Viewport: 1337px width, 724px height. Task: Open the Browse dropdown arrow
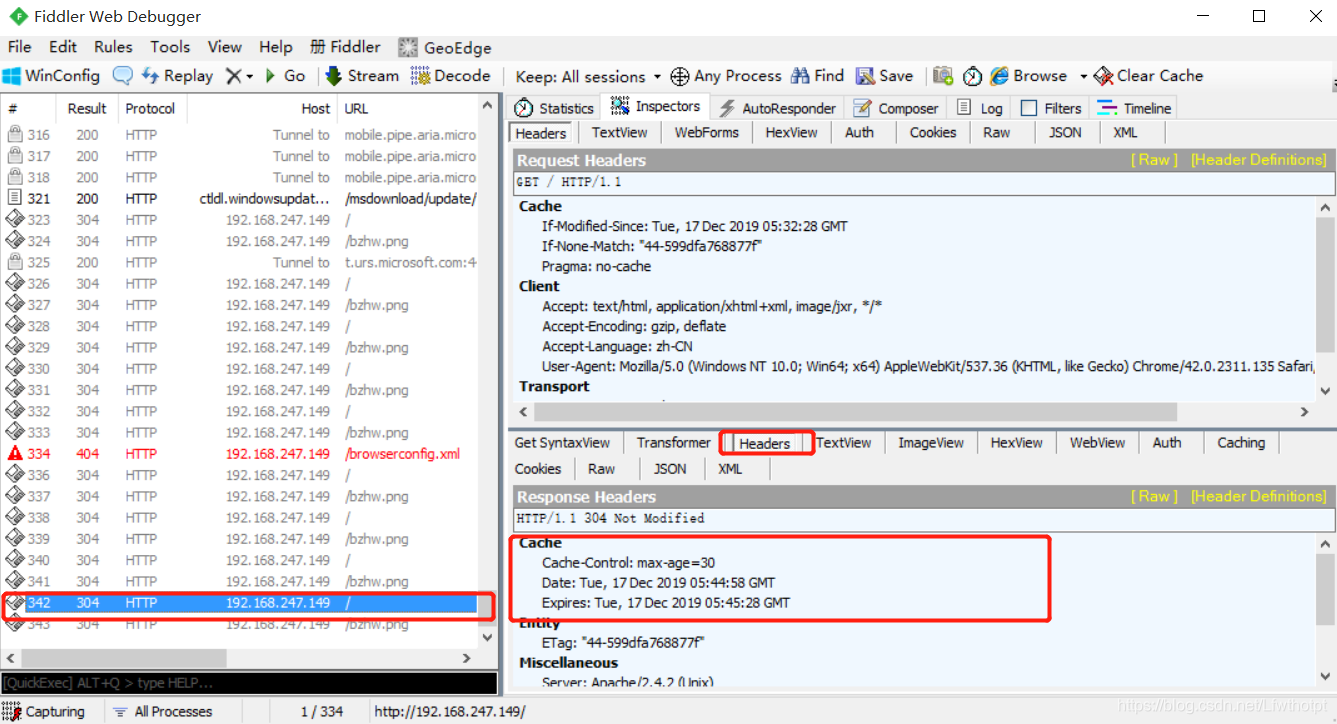tap(1083, 77)
